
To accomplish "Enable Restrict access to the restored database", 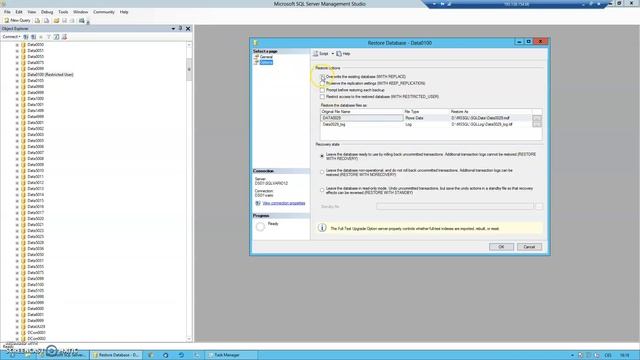I will (x=322, y=97).
